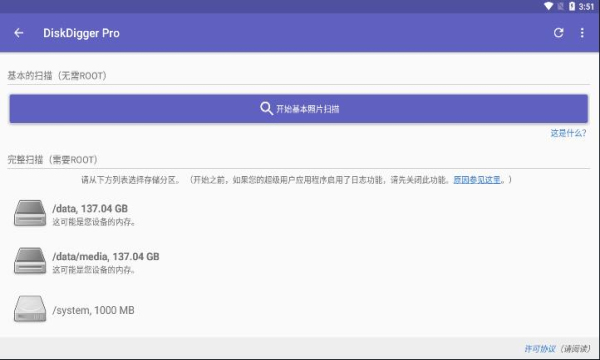This screenshot has height=360, width=600.
Task: Choose the /data/media, 137.04 GB partition
Action: (298, 262)
